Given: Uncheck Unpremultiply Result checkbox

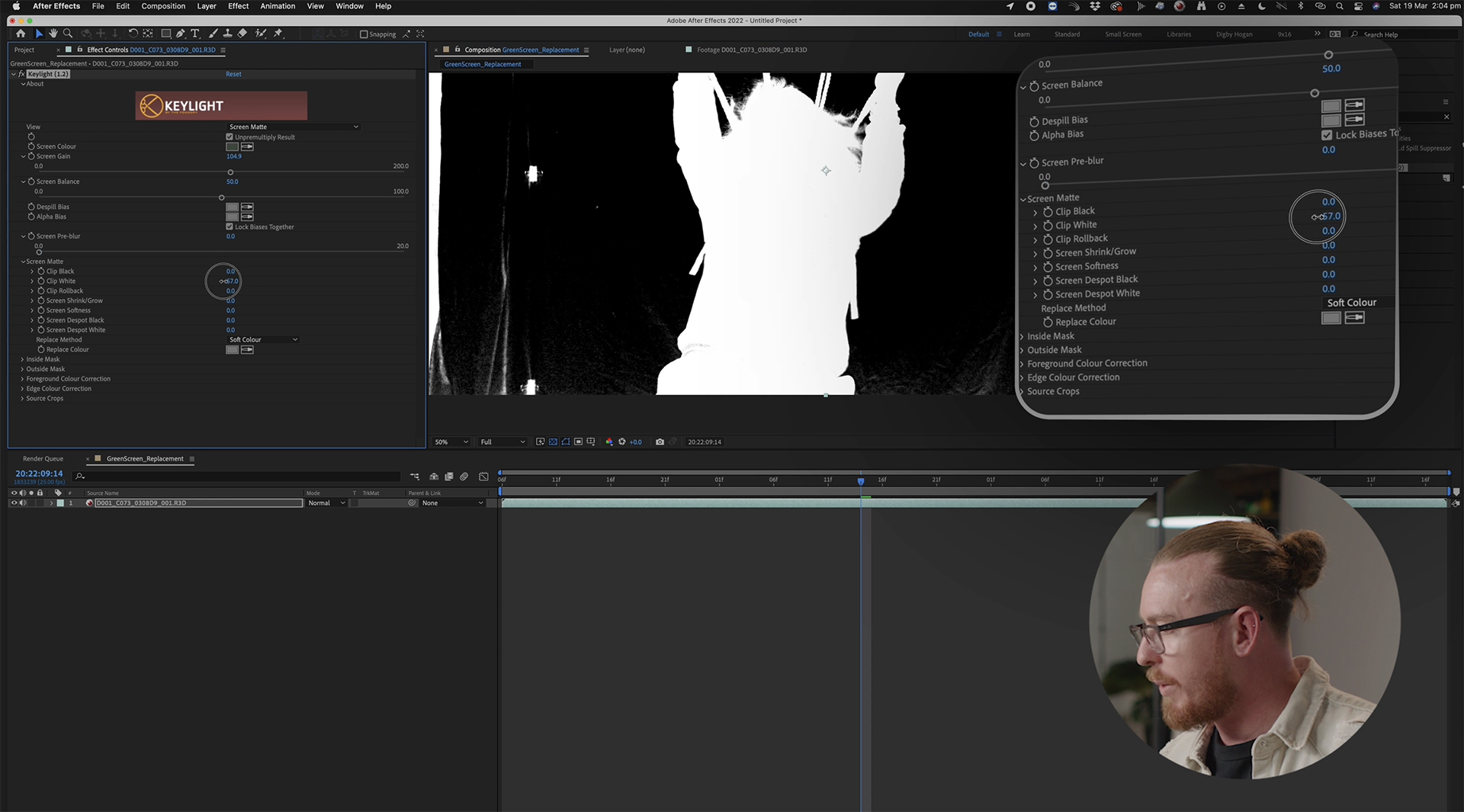Looking at the screenshot, I should tap(230, 137).
